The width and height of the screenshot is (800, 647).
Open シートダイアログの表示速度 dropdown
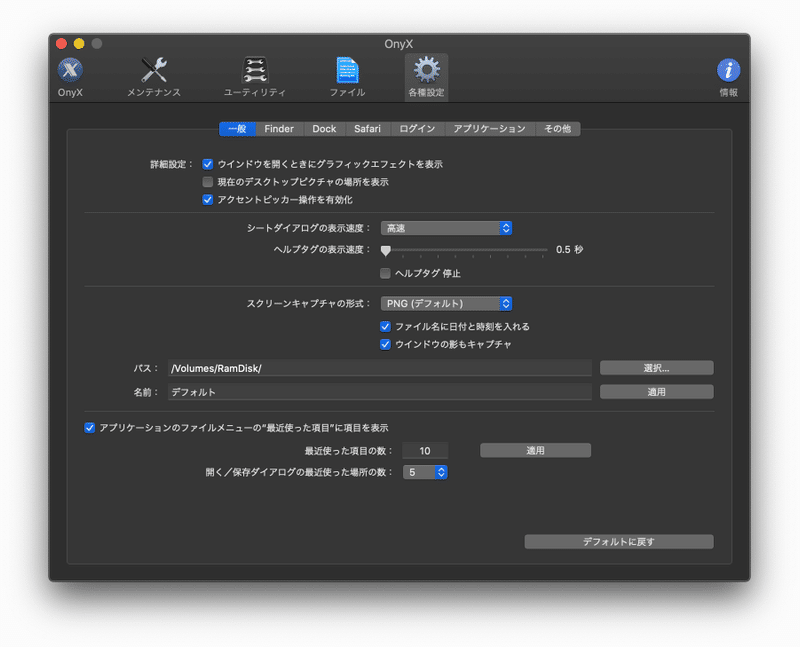(446, 228)
